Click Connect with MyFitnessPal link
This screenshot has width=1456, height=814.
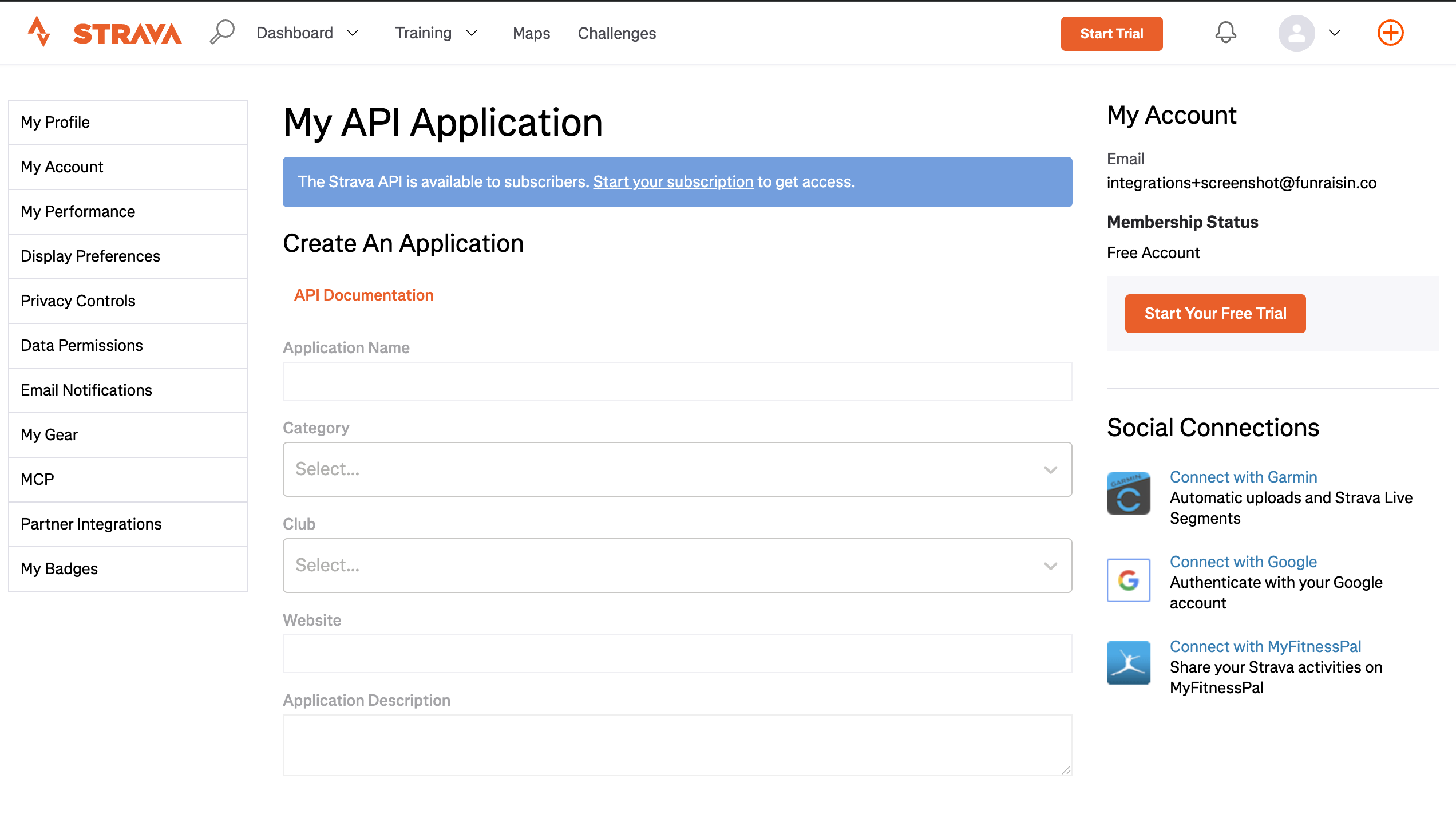point(1265,647)
